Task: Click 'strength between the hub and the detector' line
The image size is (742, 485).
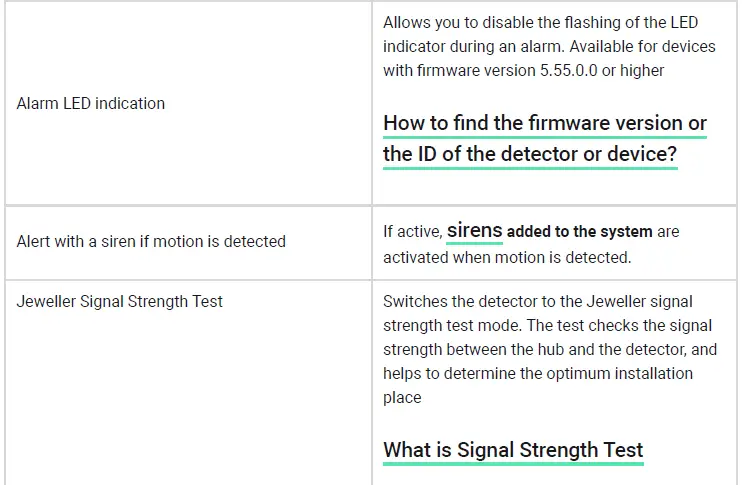Action: pyautogui.click(x=548, y=349)
